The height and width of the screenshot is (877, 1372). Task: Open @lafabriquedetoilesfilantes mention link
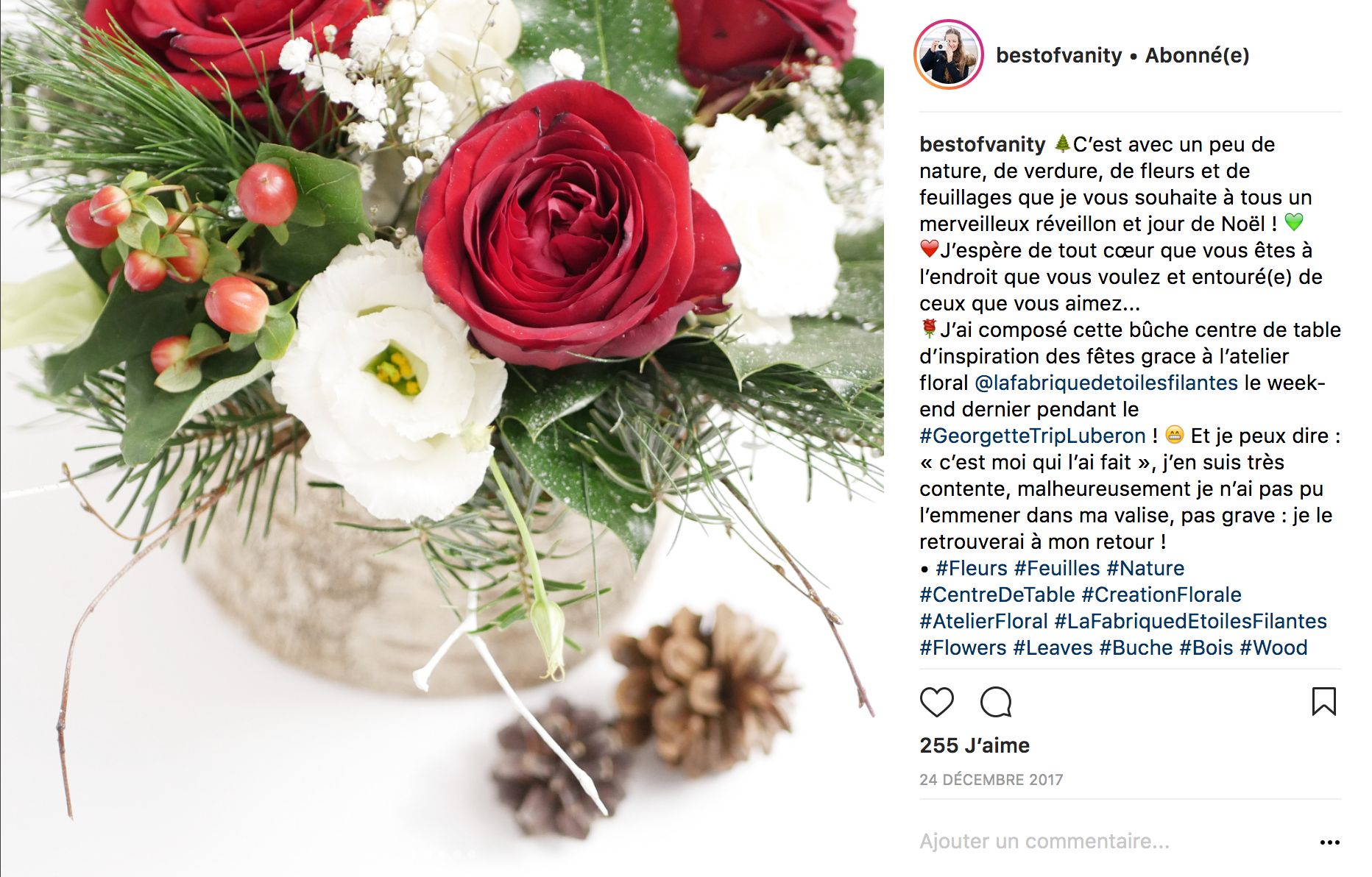pos(1106,383)
